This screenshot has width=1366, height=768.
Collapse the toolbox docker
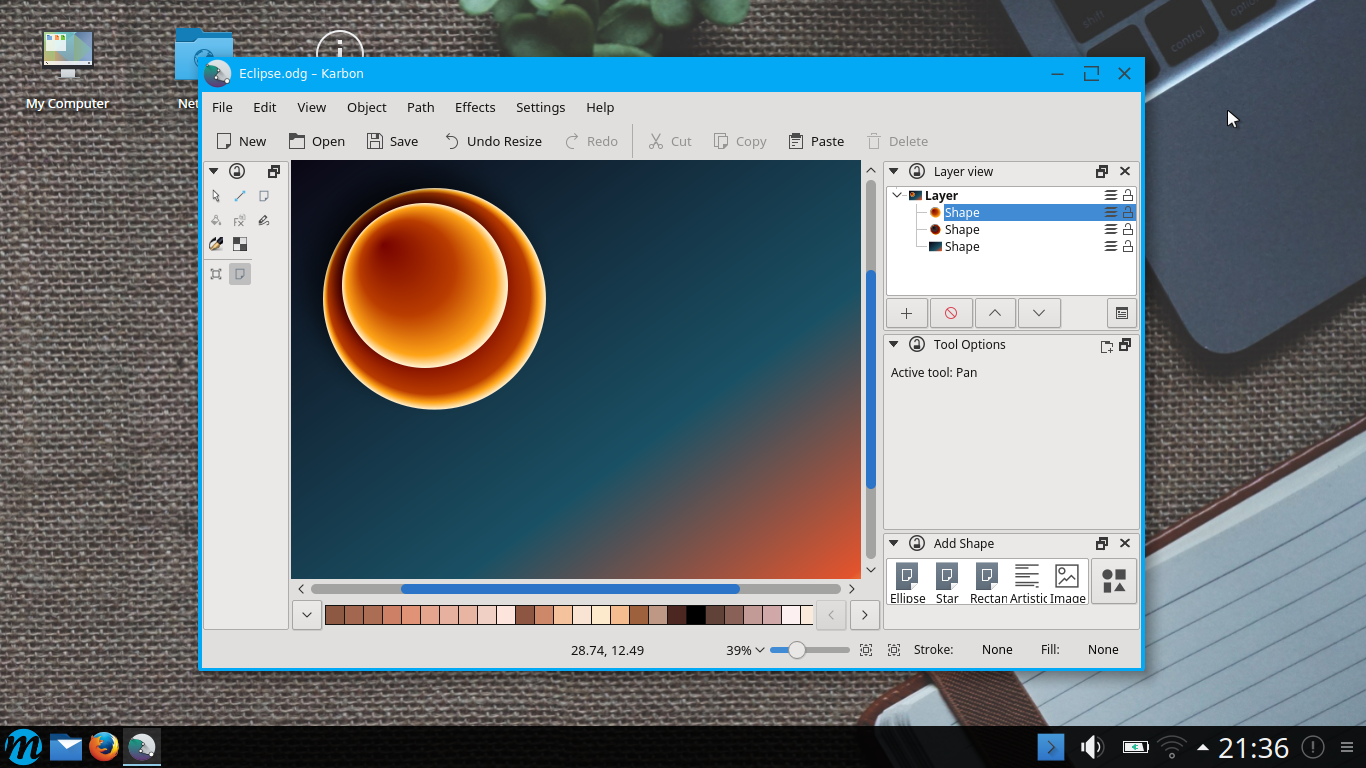pyautogui.click(x=213, y=171)
